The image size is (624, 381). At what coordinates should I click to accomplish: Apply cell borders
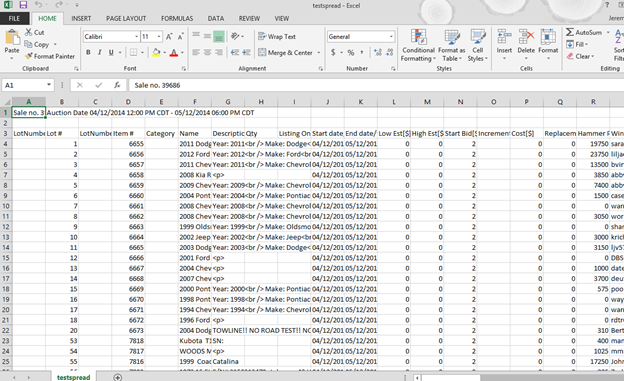134,52
